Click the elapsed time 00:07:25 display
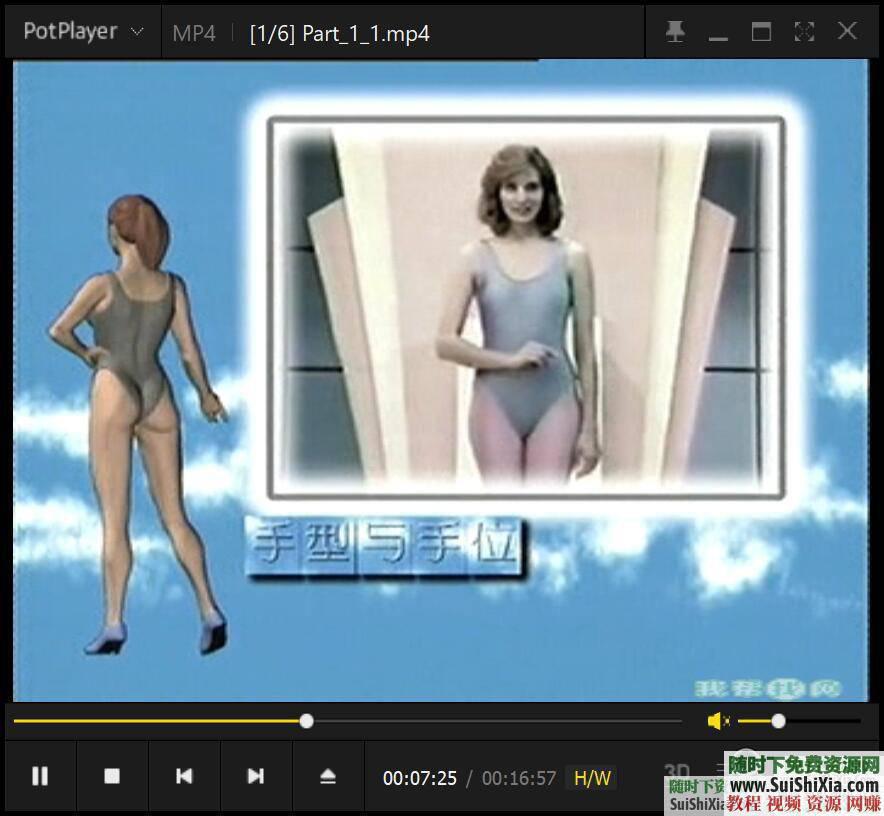 click(x=420, y=778)
